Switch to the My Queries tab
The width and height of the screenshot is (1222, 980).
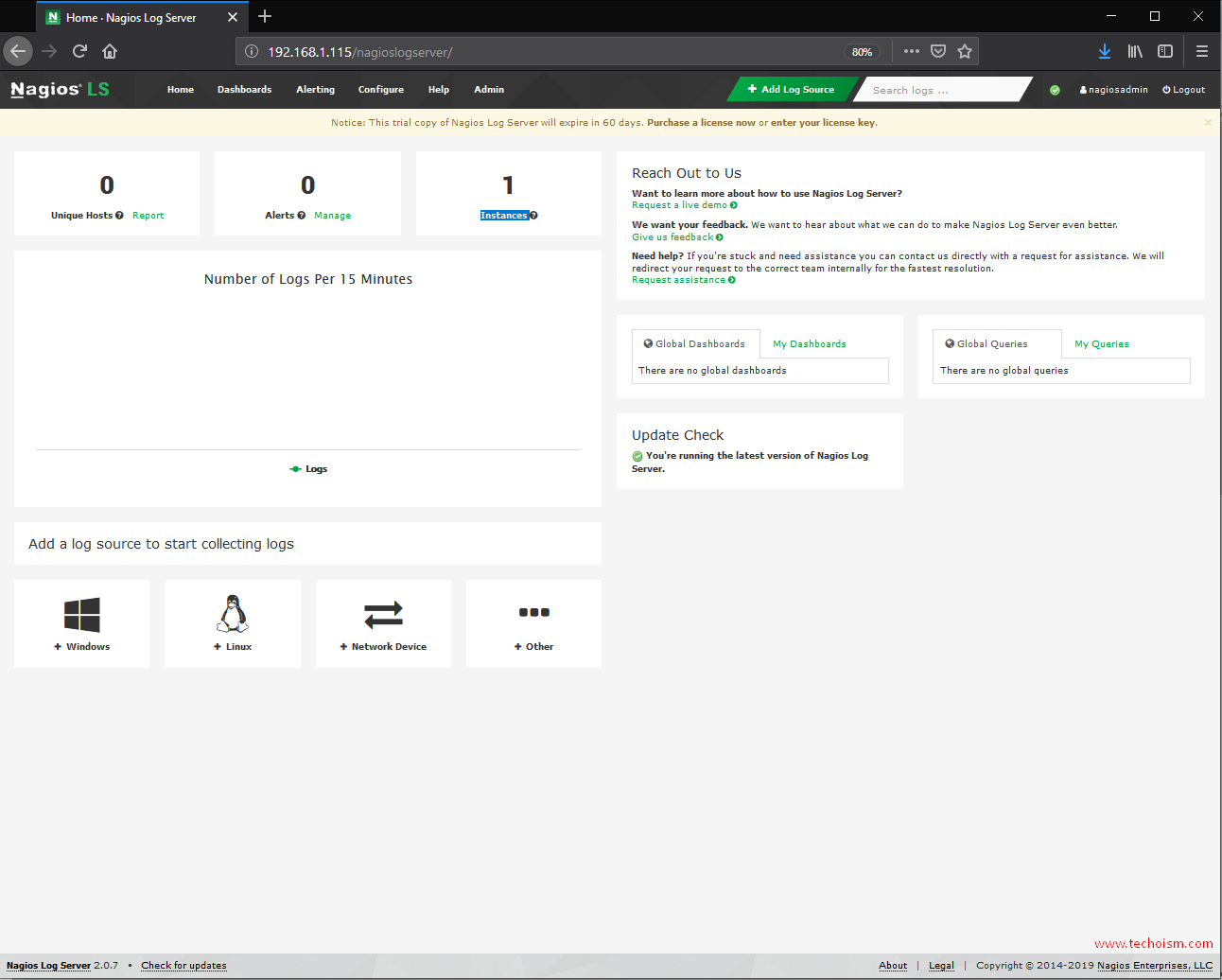click(x=1102, y=344)
